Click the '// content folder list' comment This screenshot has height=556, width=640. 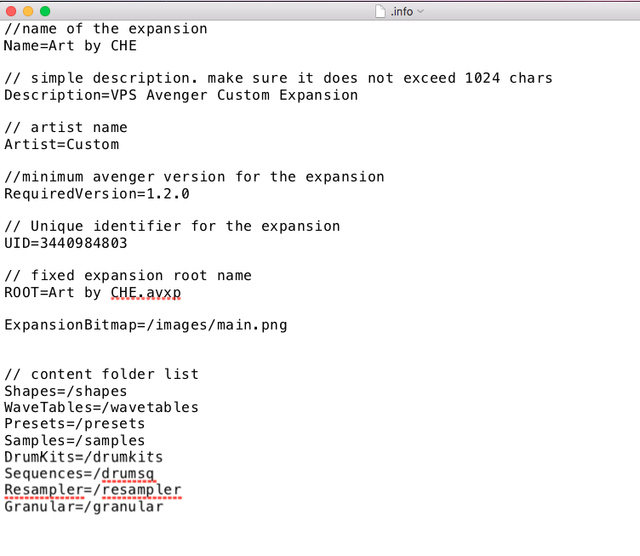click(x=101, y=374)
